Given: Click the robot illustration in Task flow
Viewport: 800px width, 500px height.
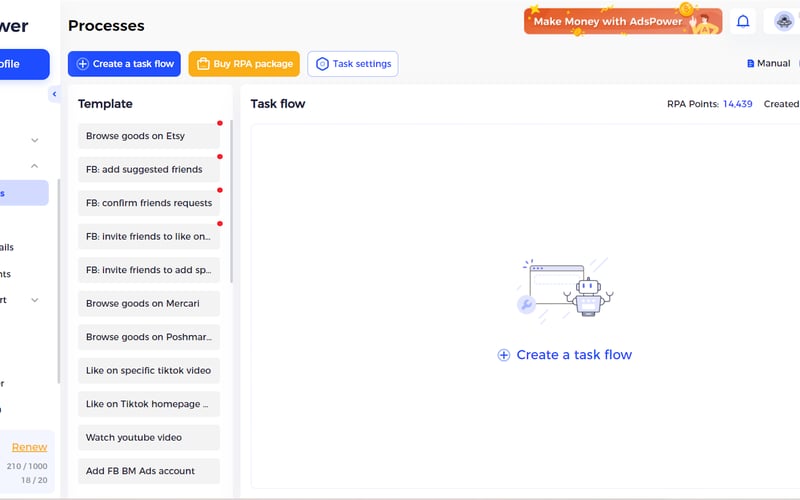Looking at the screenshot, I should pos(565,291).
